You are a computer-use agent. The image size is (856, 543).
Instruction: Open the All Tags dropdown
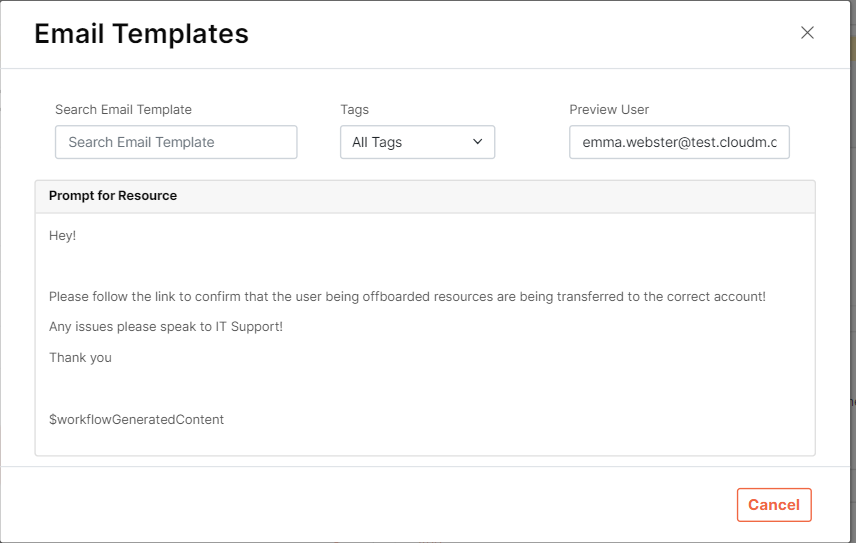click(x=417, y=142)
